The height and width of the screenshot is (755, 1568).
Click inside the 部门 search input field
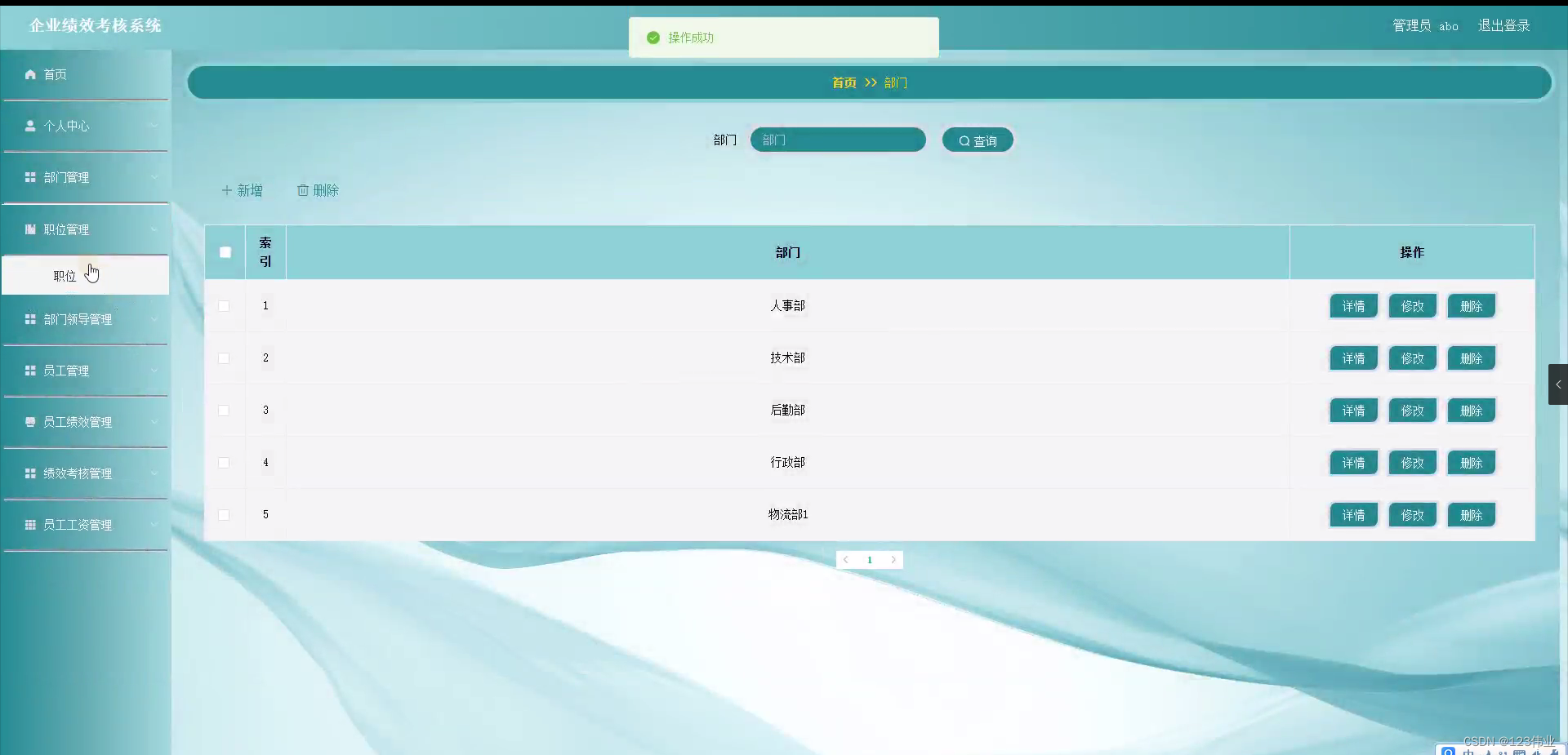pyautogui.click(x=838, y=140)
